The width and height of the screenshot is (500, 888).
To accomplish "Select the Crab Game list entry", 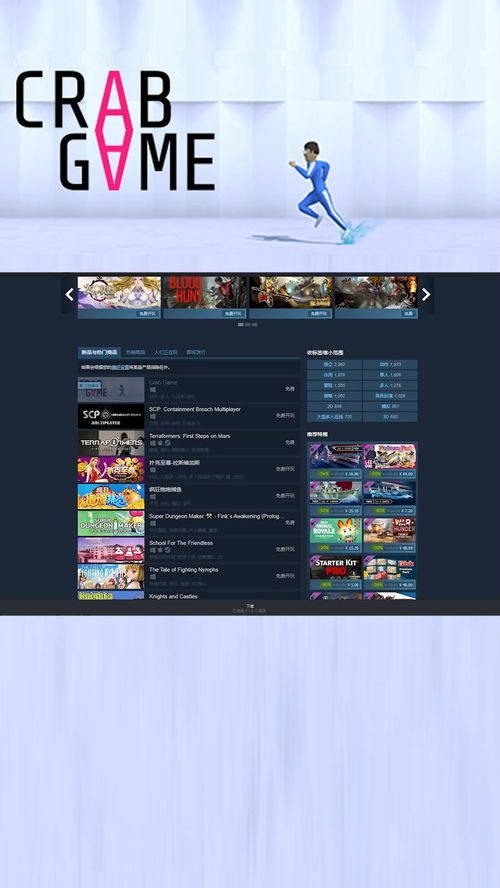I will tap(189, 389).
